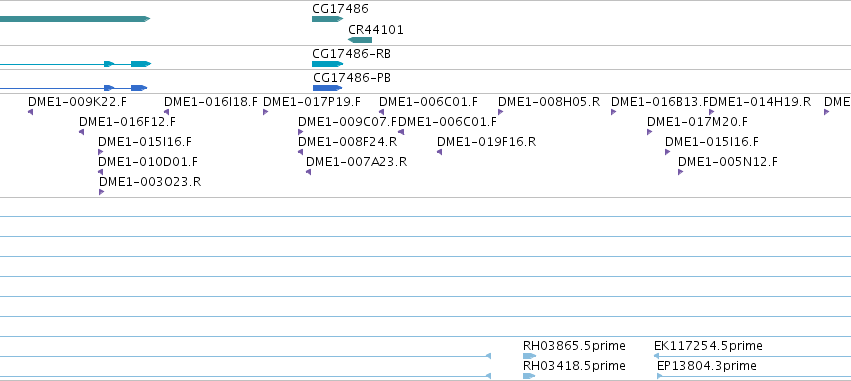The image size is (851, 381).
Task: Click the DME1-008F24.R feature label
Action: click(348, 142)
